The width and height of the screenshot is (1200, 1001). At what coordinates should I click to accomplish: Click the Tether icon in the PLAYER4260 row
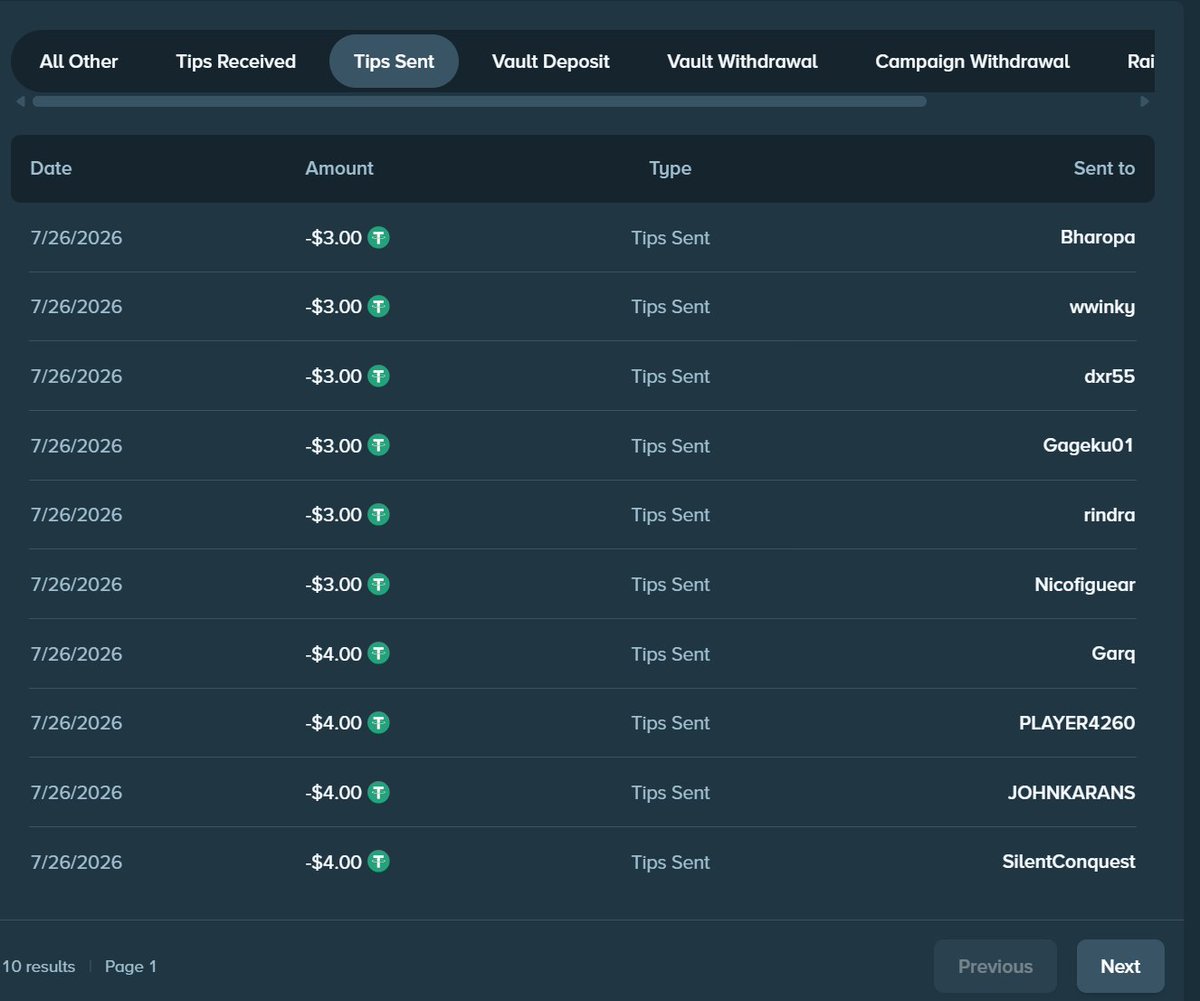(x=378, y=723)
